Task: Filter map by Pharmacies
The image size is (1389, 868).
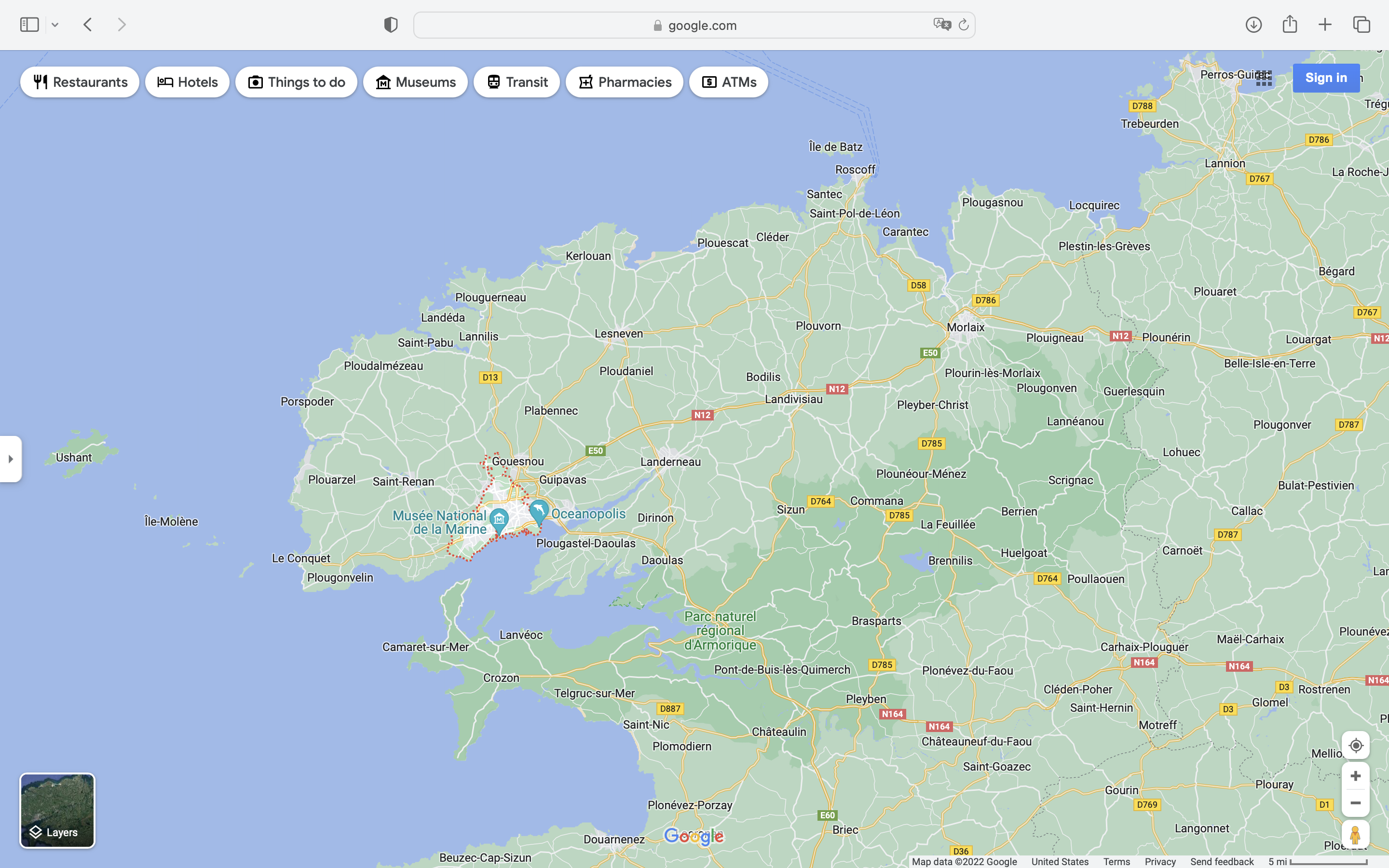Action: pos(625,82)
